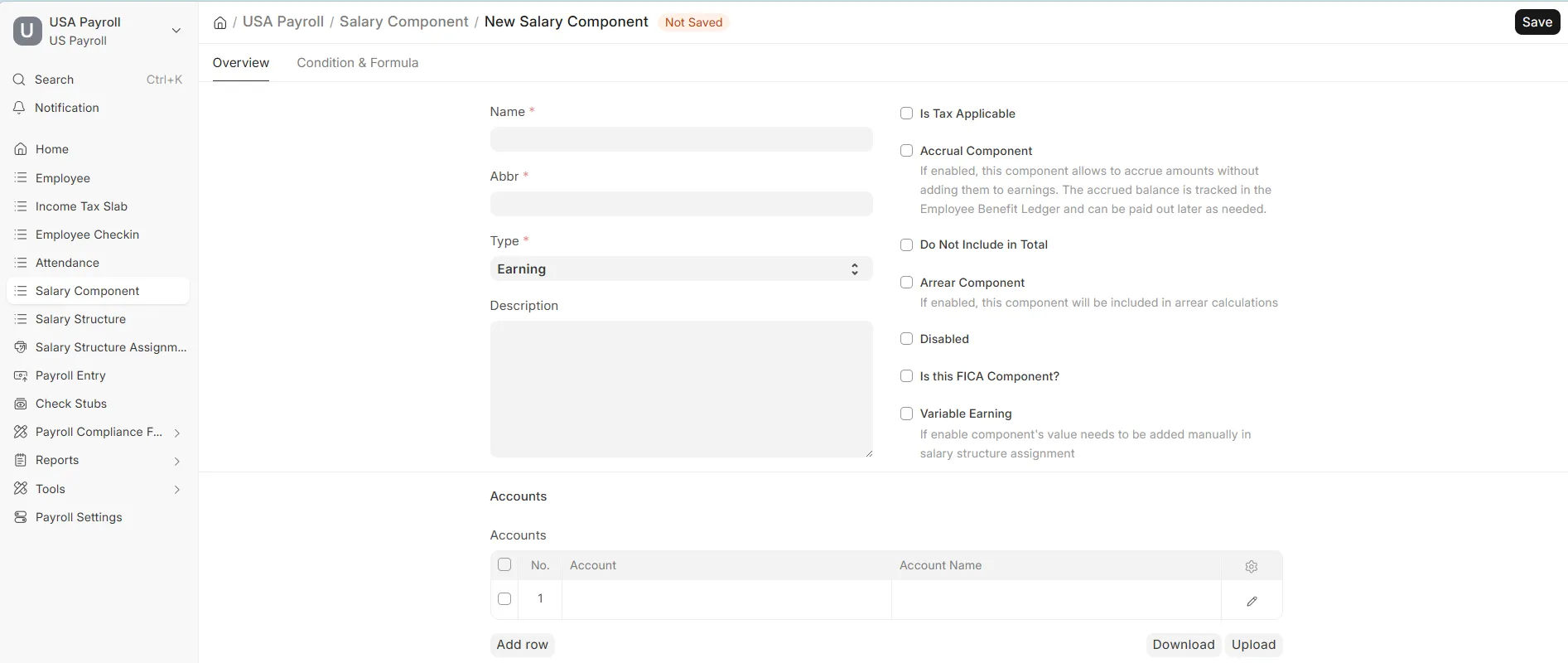Edit Accounts row 1 with the pencil icon
Screen dimensions: 1568x663
pyautogui.click(x=1252, y=601)
